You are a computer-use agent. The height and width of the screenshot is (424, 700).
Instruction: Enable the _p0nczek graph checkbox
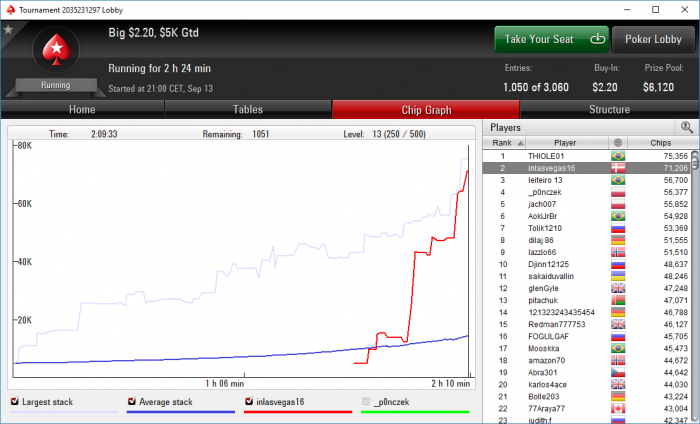(366, 401)
